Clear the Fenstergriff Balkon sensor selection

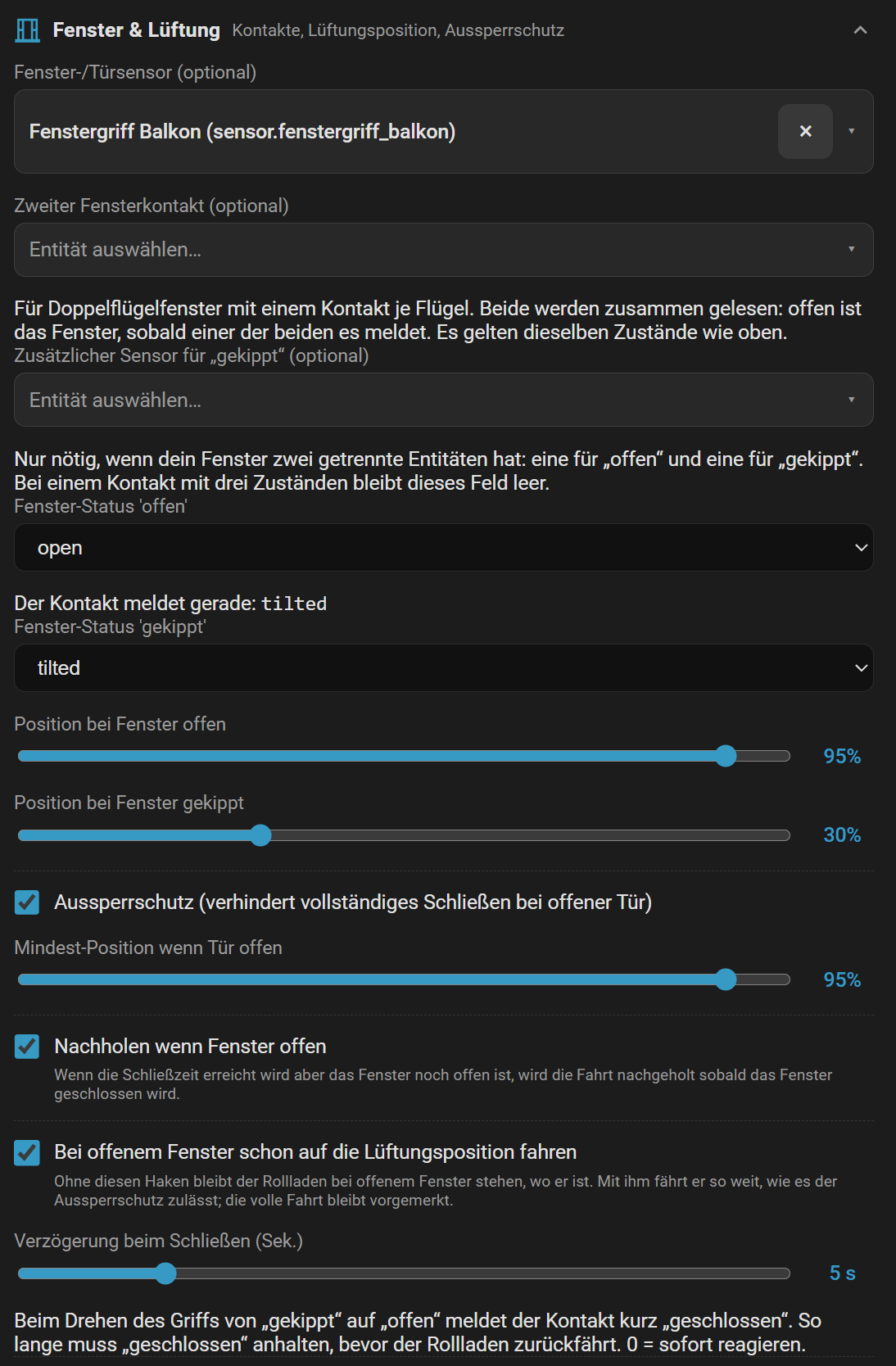[805, 131]
